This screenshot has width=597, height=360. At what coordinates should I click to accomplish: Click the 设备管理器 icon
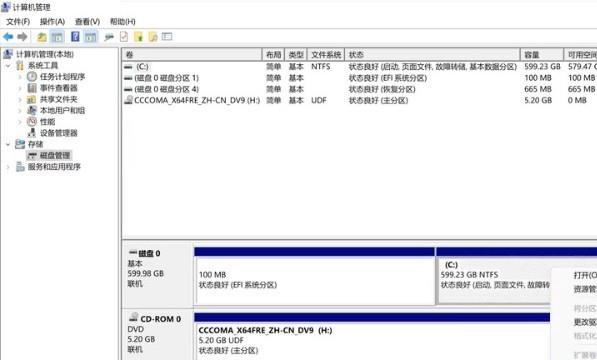click(32, 133)
